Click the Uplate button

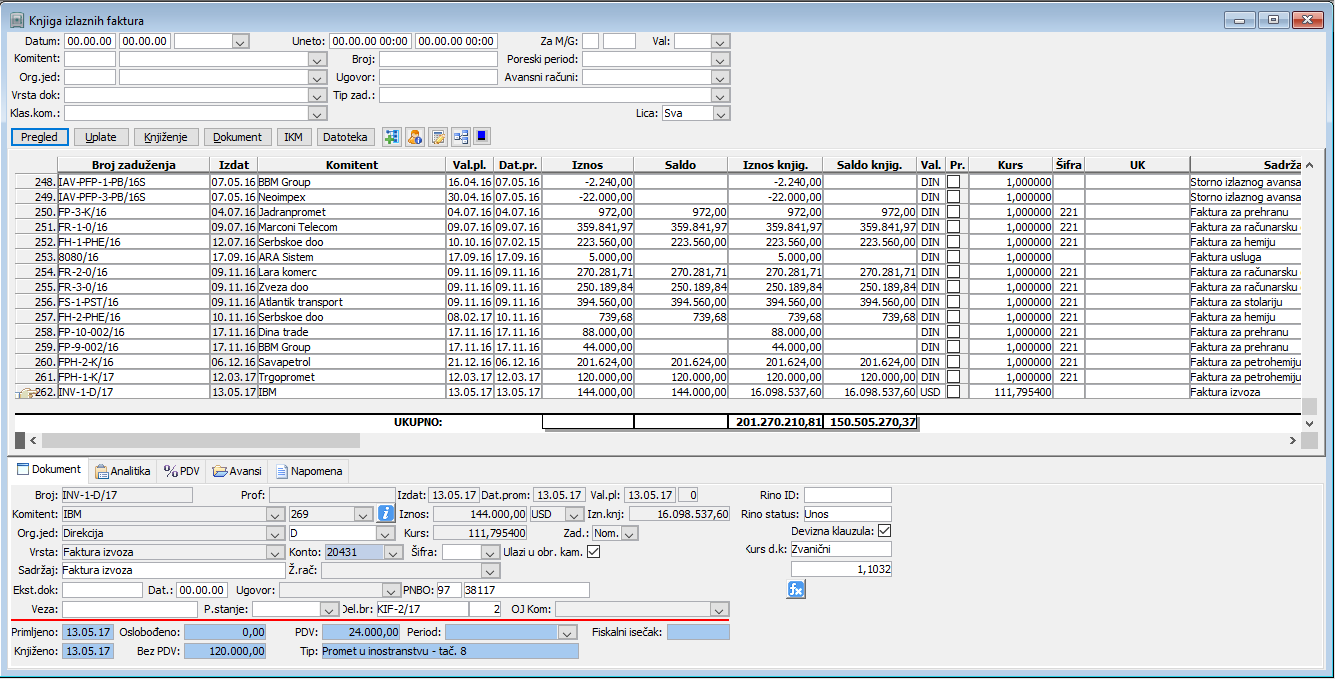click(101, 137)
